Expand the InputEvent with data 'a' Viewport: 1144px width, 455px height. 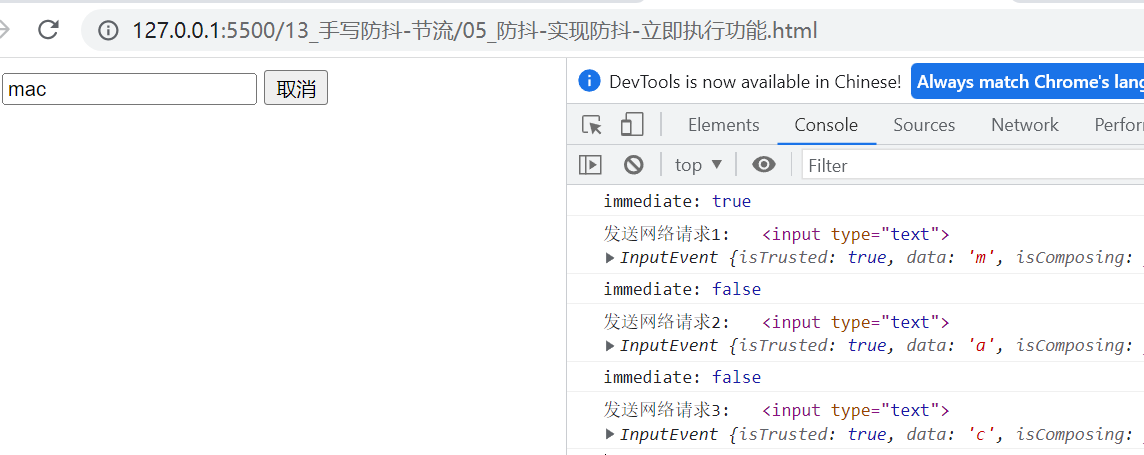click(611, 346)
